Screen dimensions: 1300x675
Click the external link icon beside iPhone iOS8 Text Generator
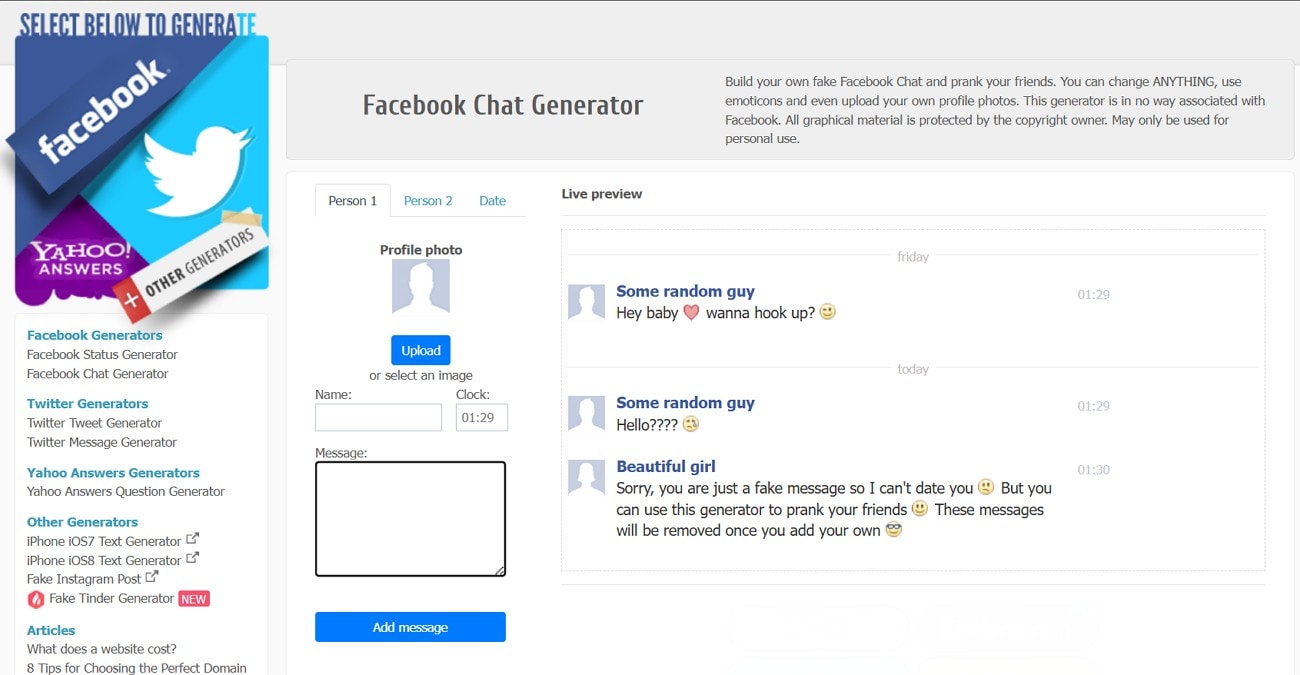click(x=193, y=558)
